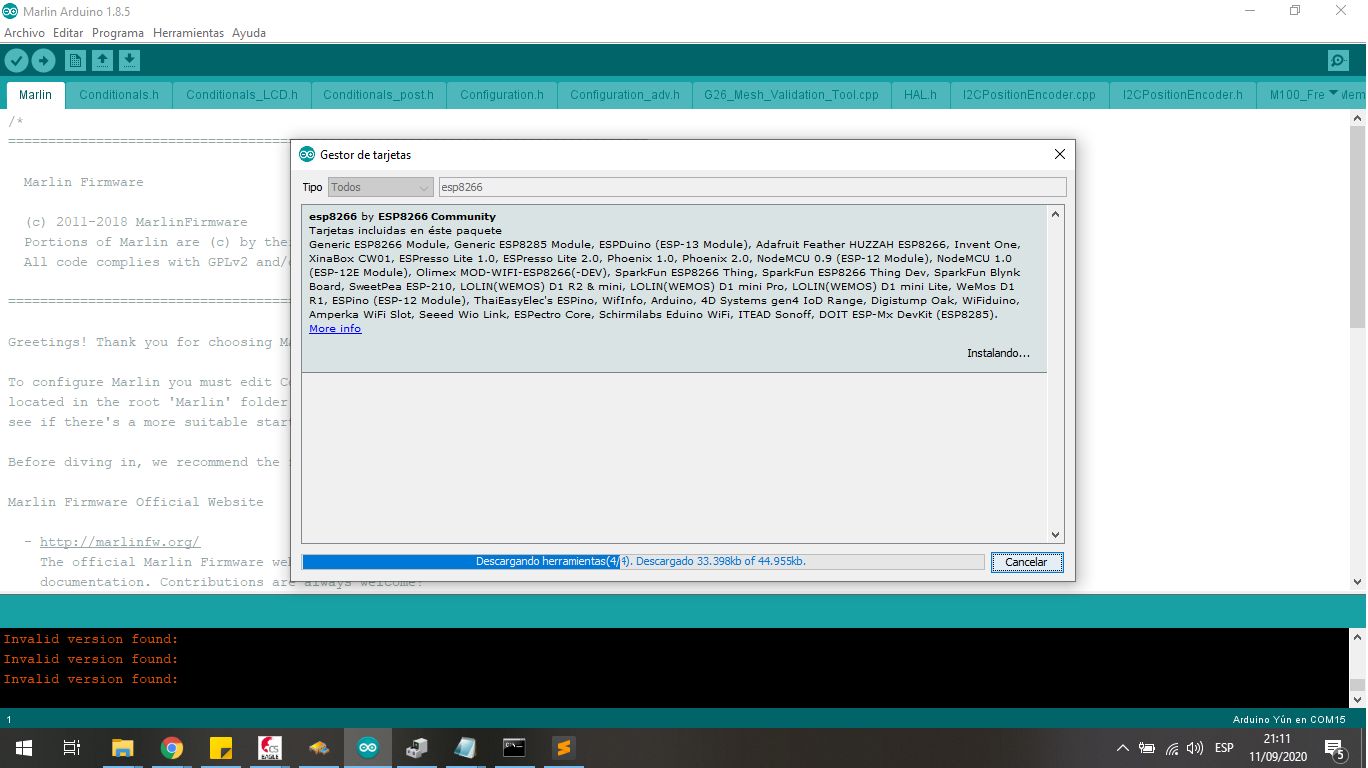Click the Verify checkmark toolbar icon
Viewport: 1368px width, 768px height.
(16, 61)
